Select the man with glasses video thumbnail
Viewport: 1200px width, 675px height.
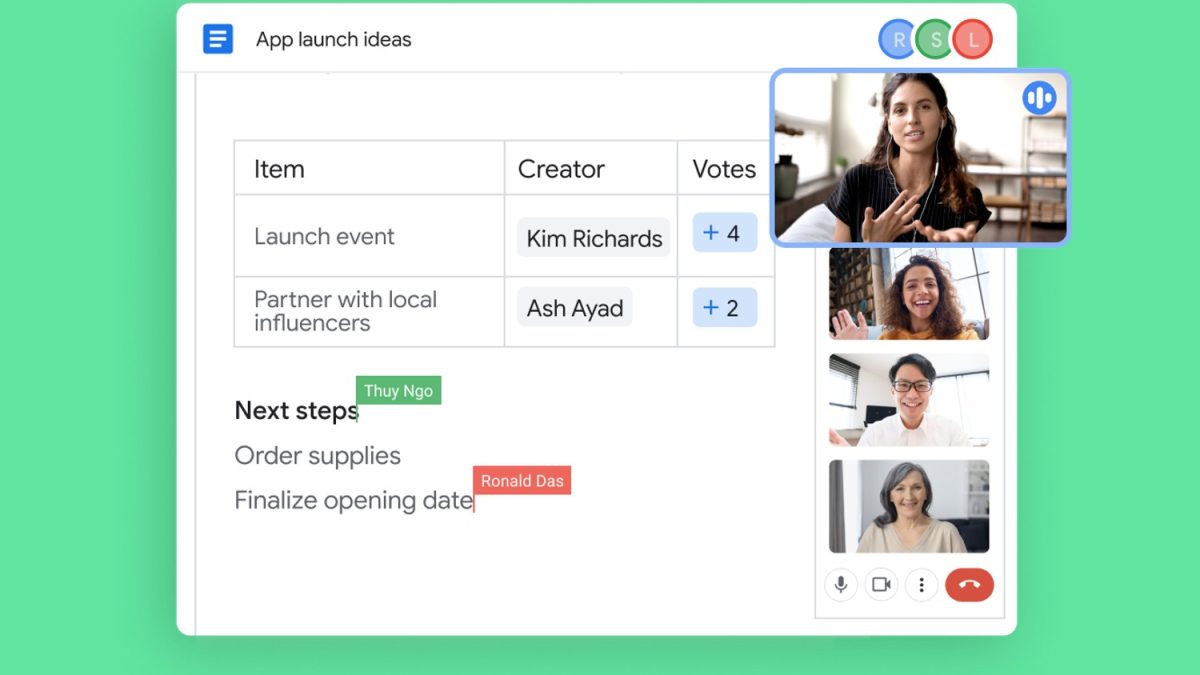click(x=909, y=400)
